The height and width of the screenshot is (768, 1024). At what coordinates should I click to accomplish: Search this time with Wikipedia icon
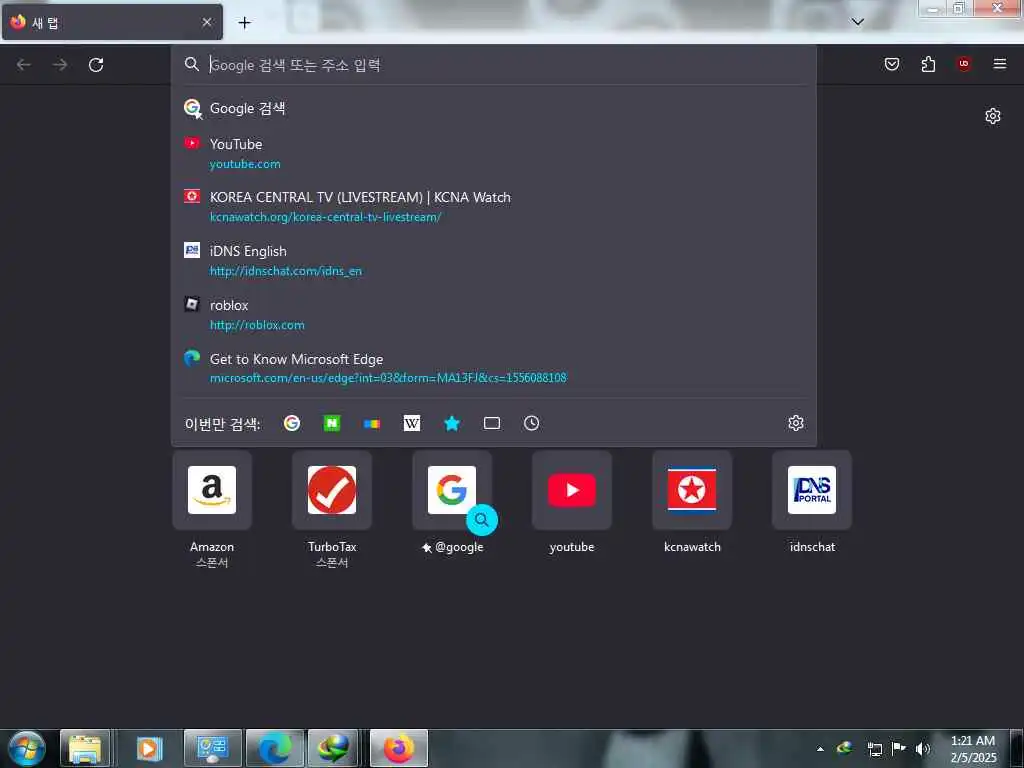tap(411, 423)
